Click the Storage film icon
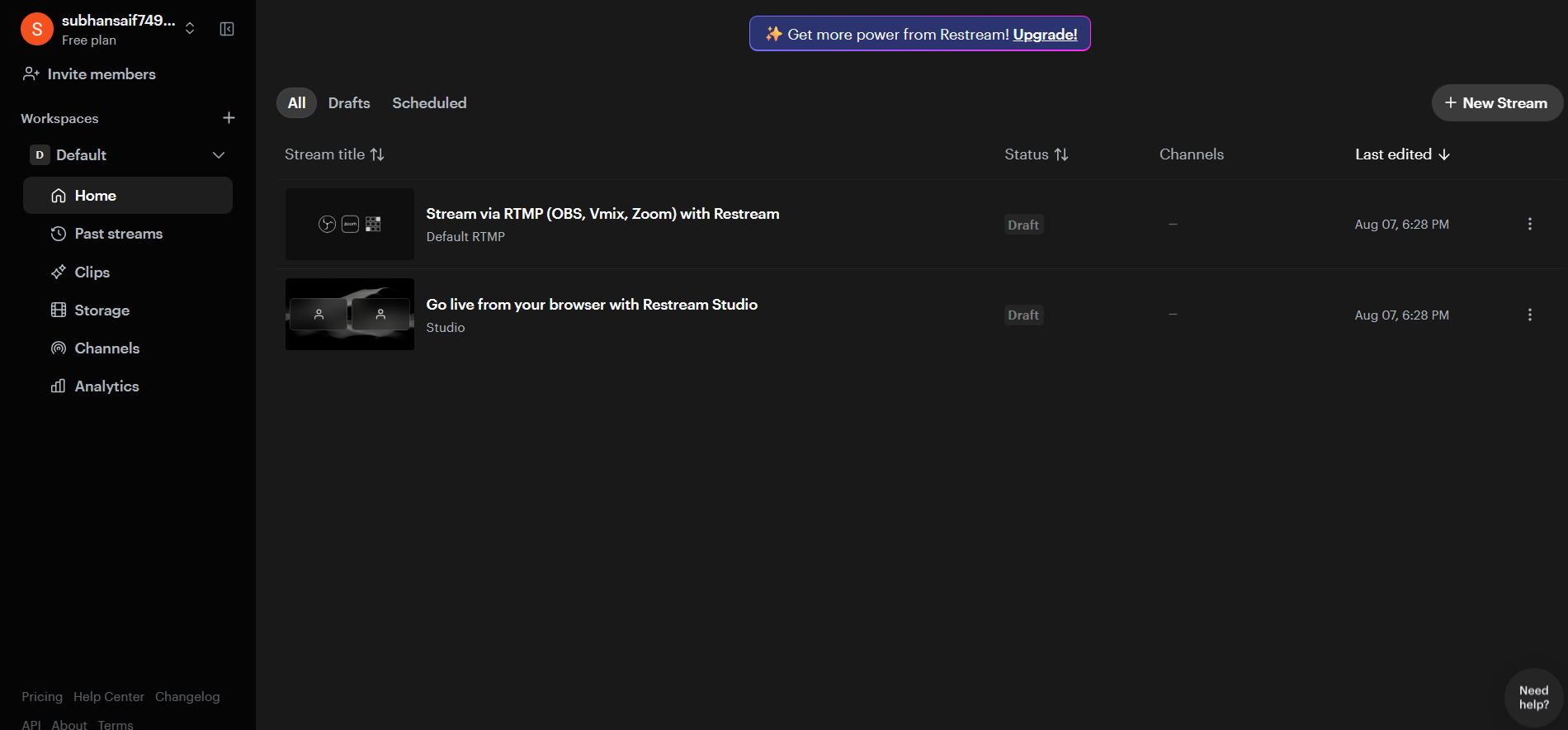This screenshot has height=730, width=1568. point(59,310)
